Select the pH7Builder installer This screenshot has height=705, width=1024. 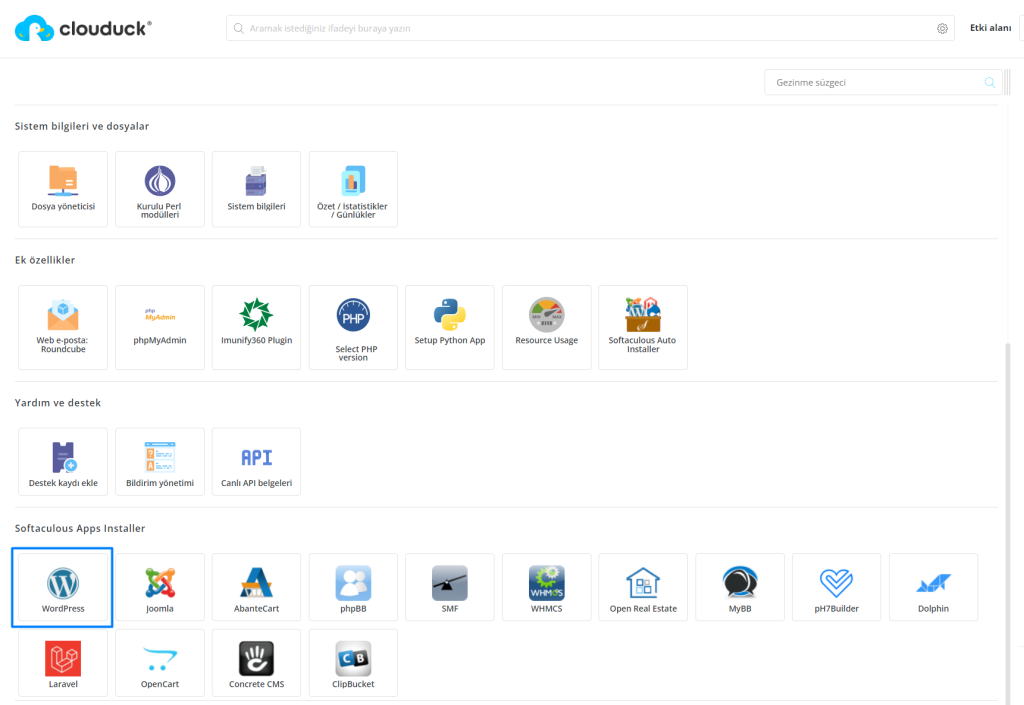(837, 587)
